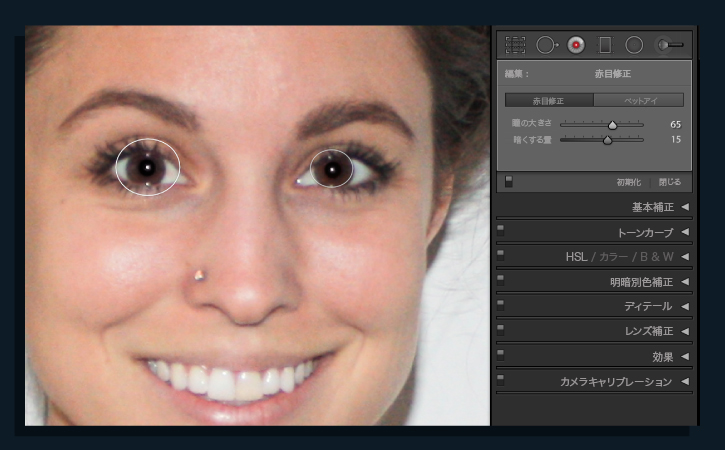Select the Radial Filter tool icon

634,45
